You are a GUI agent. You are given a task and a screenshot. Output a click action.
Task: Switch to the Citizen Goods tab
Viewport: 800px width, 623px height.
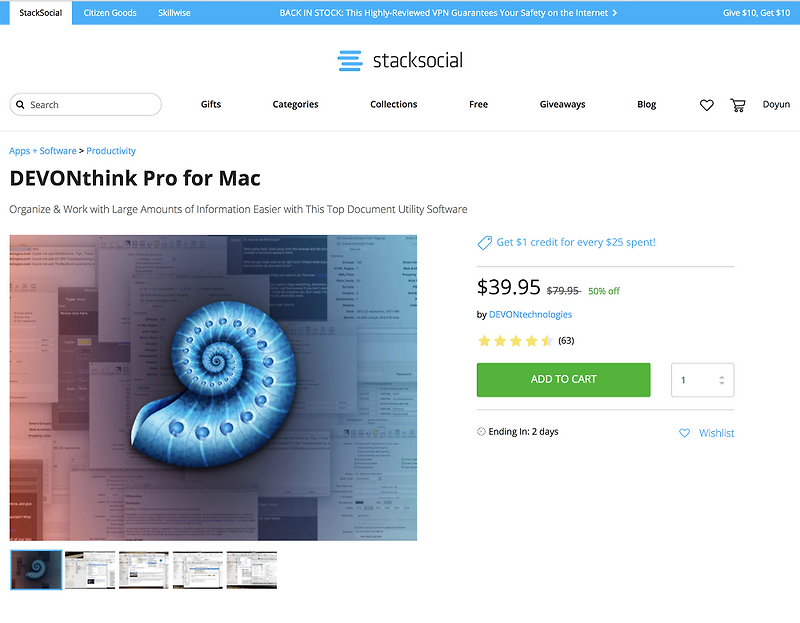110,13
